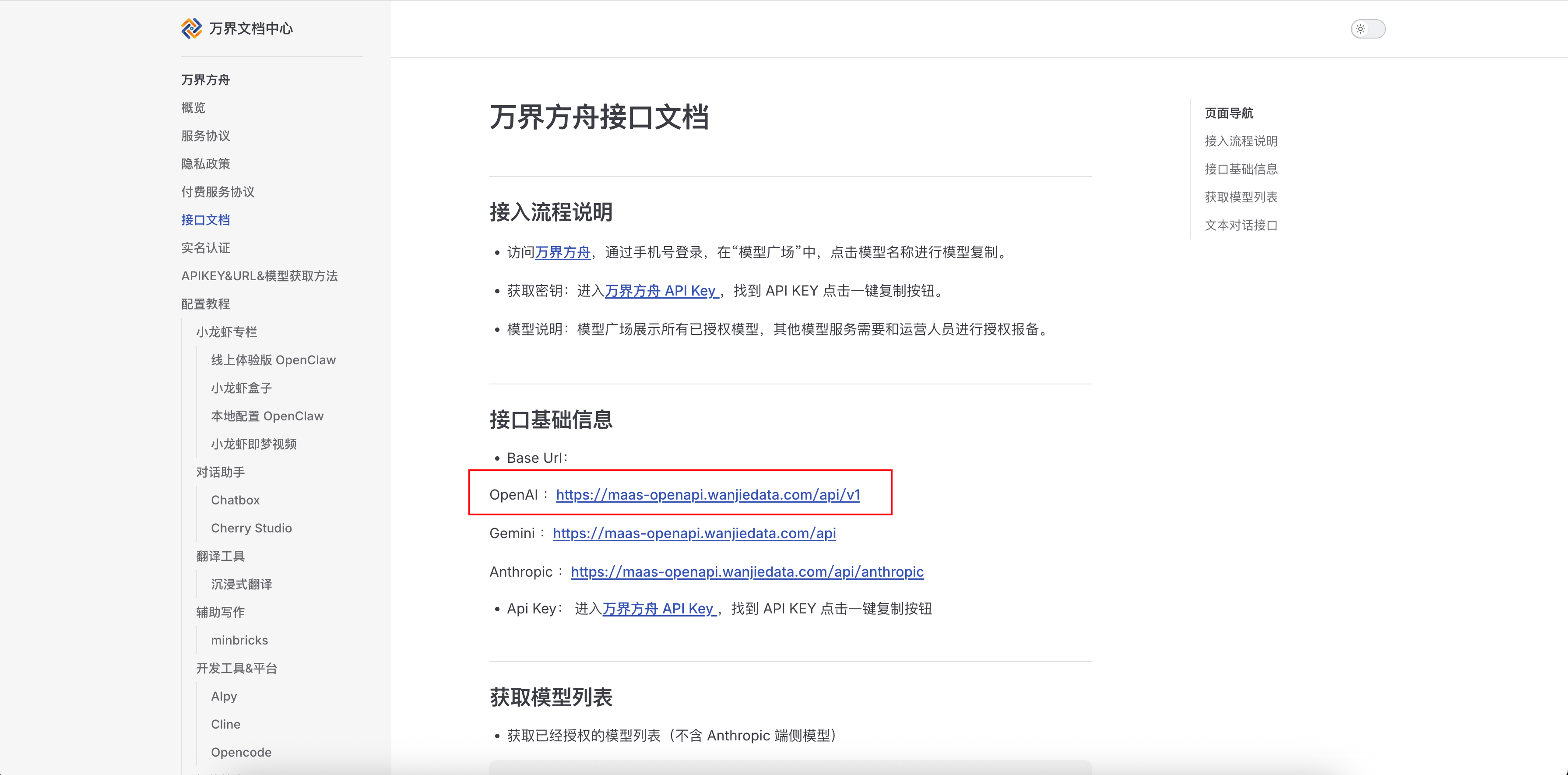The height and width of the screenshot is (775, 1568).
Task: Expand 配置教程 section in sidebar
Action: pyautogui.click(x=205, y=304)
